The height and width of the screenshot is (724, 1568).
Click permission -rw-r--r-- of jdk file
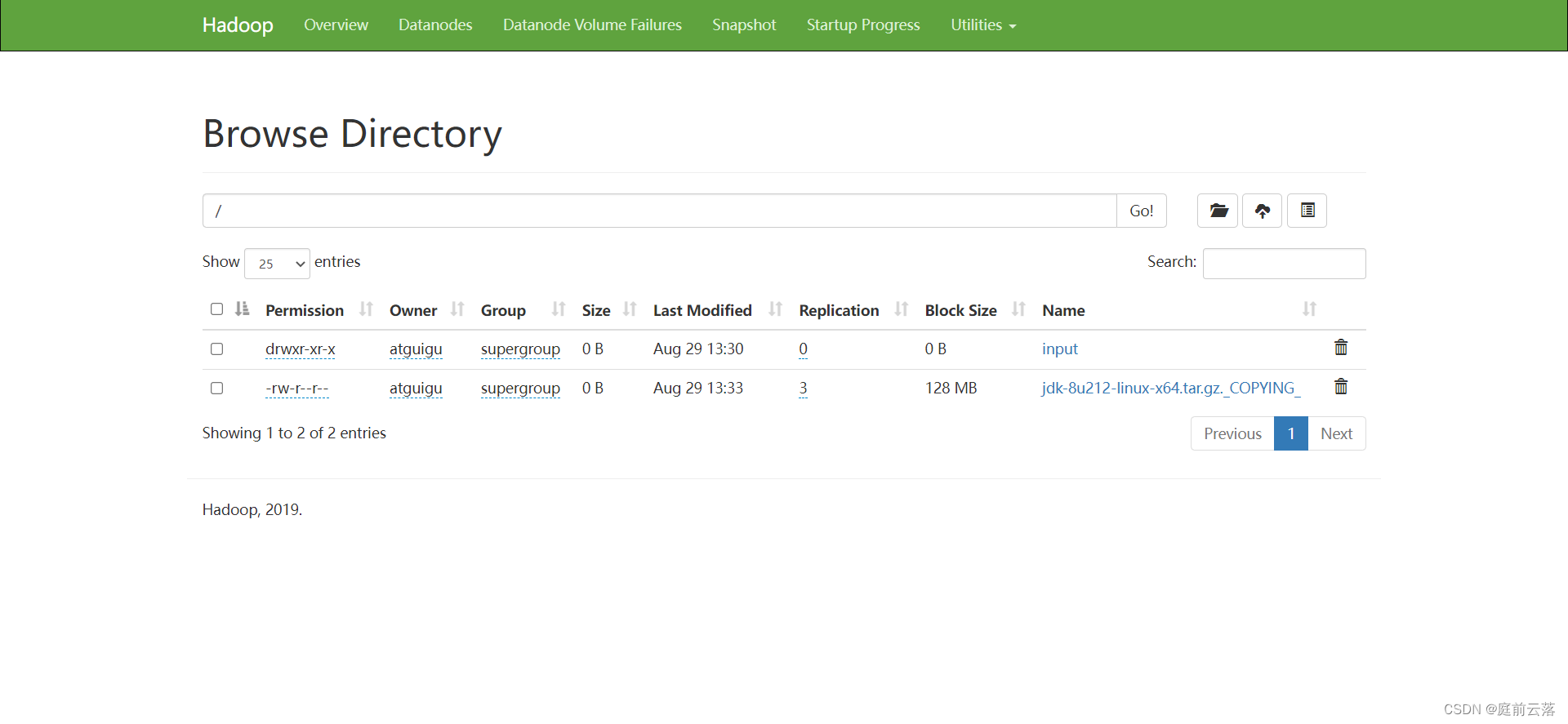(297, 388)
